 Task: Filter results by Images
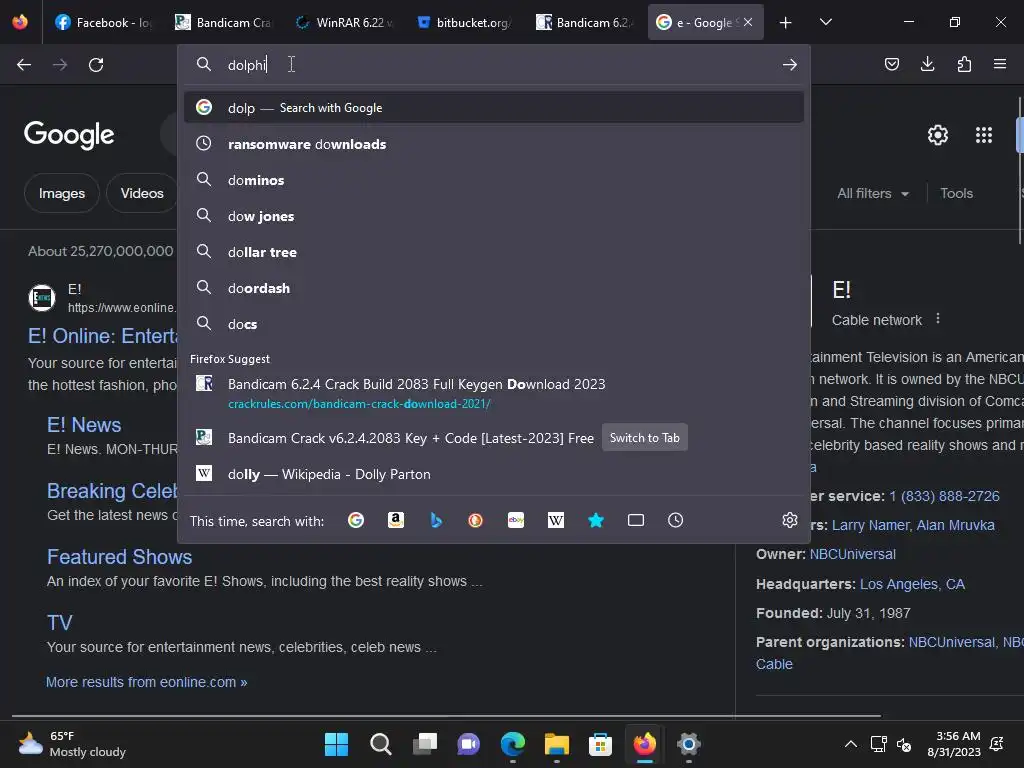[x=62, y=193]
